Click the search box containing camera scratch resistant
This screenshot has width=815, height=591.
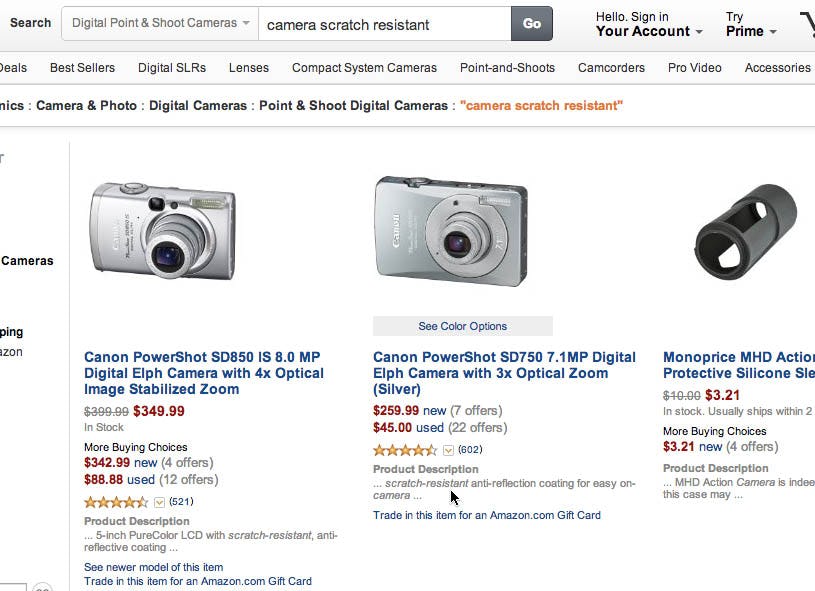click(385, 24)
